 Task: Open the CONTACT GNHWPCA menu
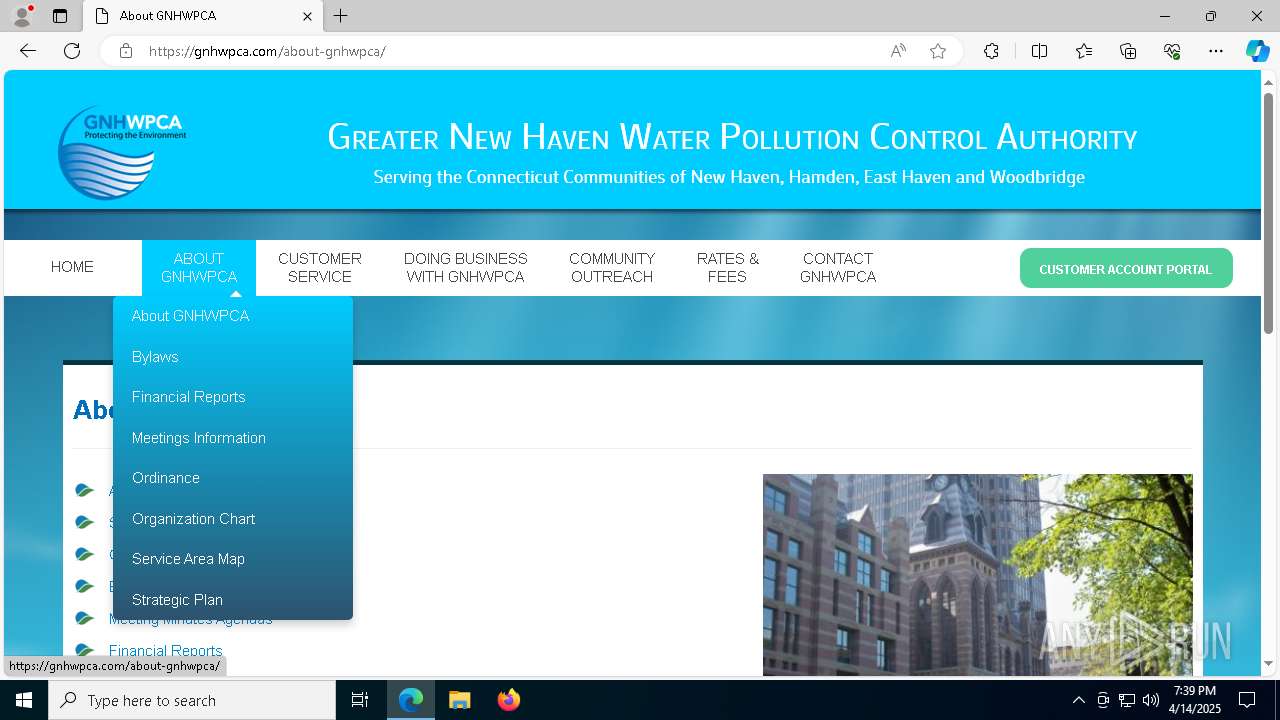tap(838, 268)
